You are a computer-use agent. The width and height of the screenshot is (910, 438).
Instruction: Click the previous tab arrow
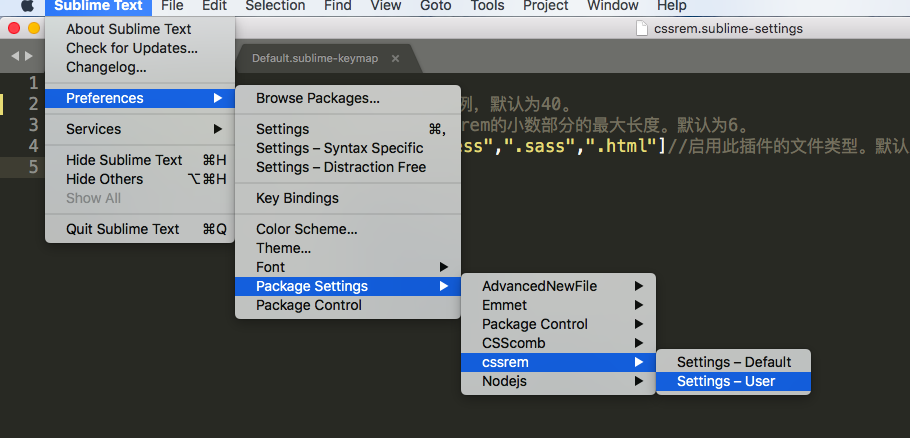point(14,56)
